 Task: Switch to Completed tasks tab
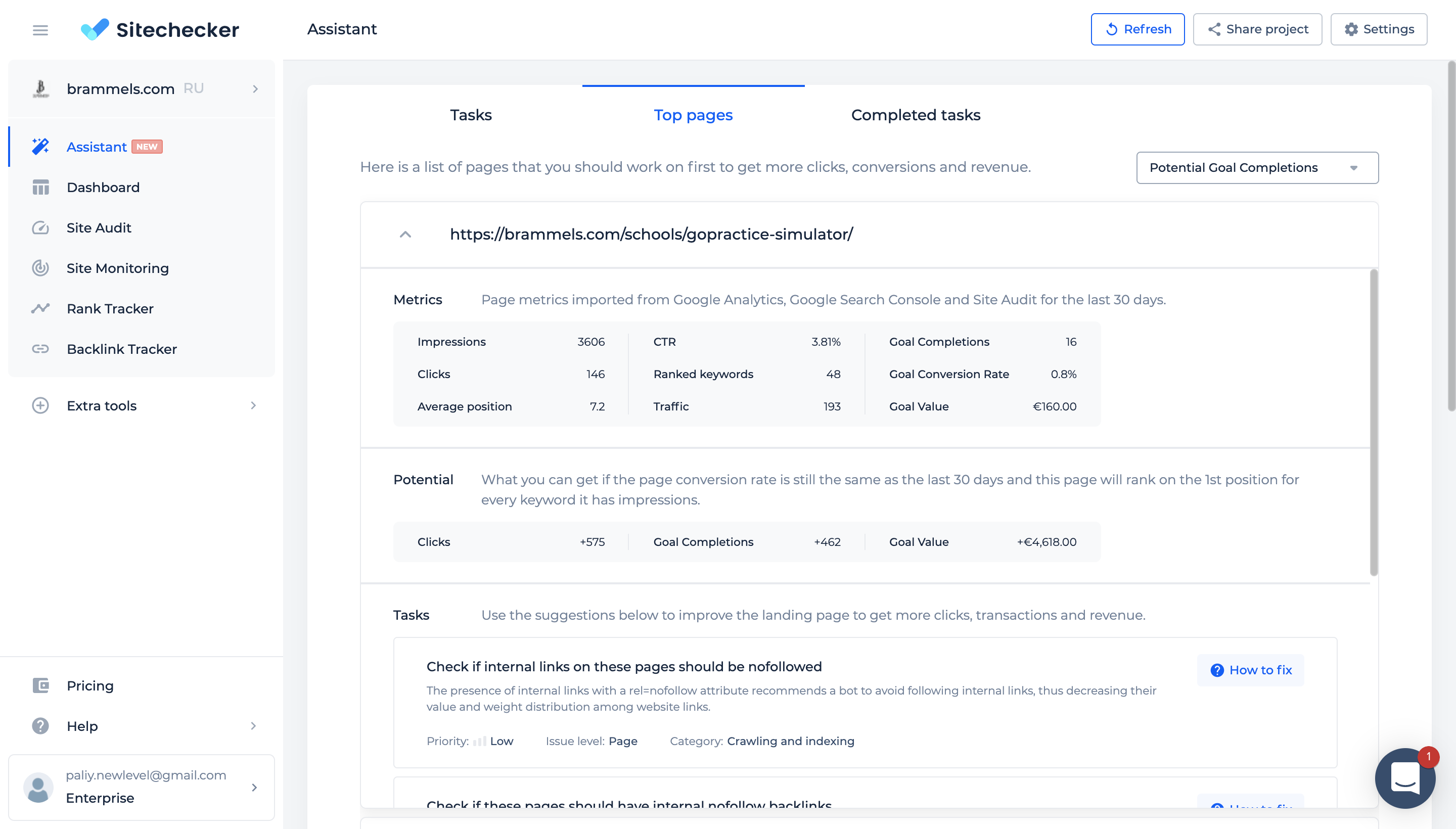click(x=915, y=115)
